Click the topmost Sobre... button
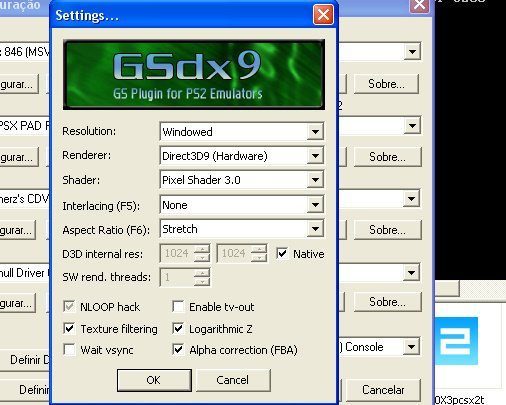506x405 pixels. 386,84
